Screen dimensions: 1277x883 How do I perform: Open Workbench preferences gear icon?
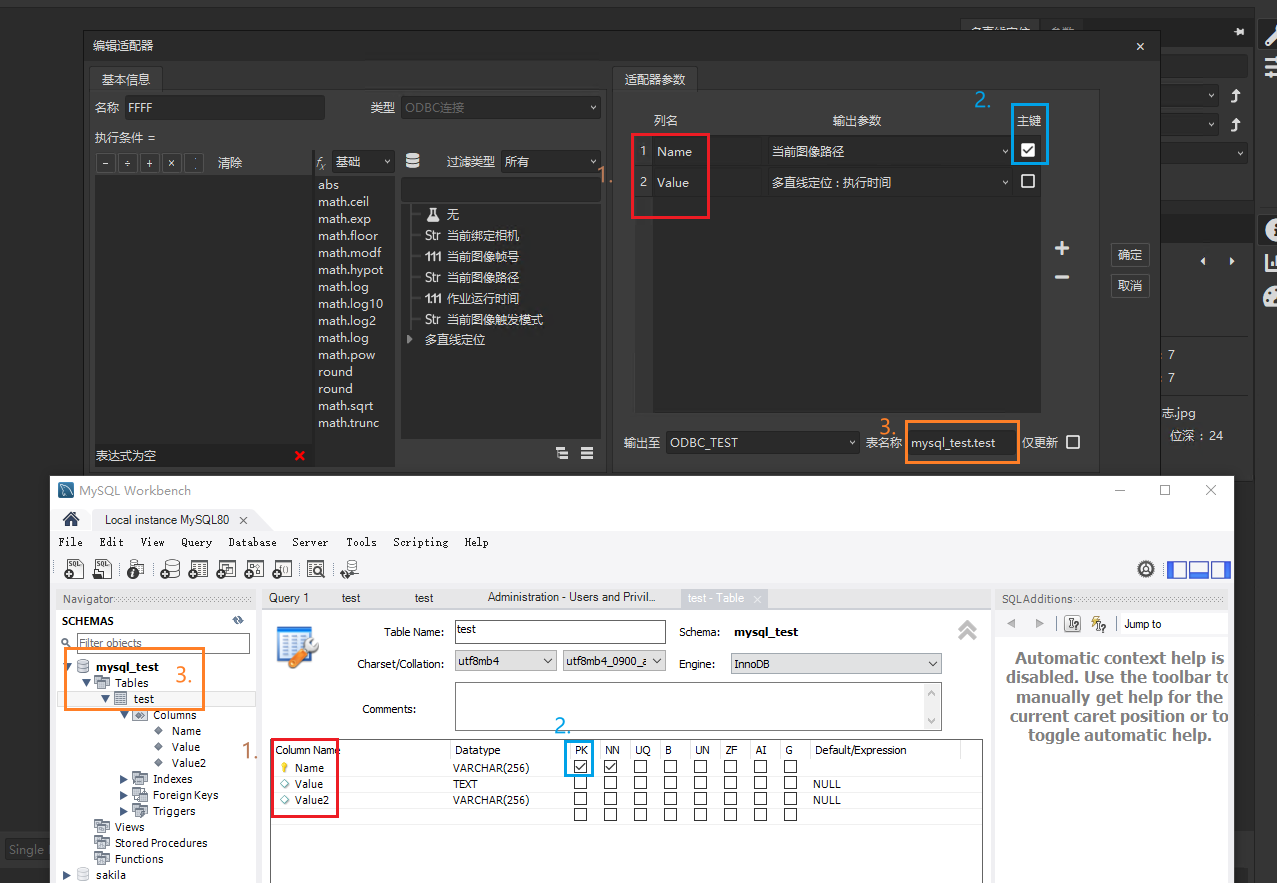pyautogui.click(x=1146, y=569)
